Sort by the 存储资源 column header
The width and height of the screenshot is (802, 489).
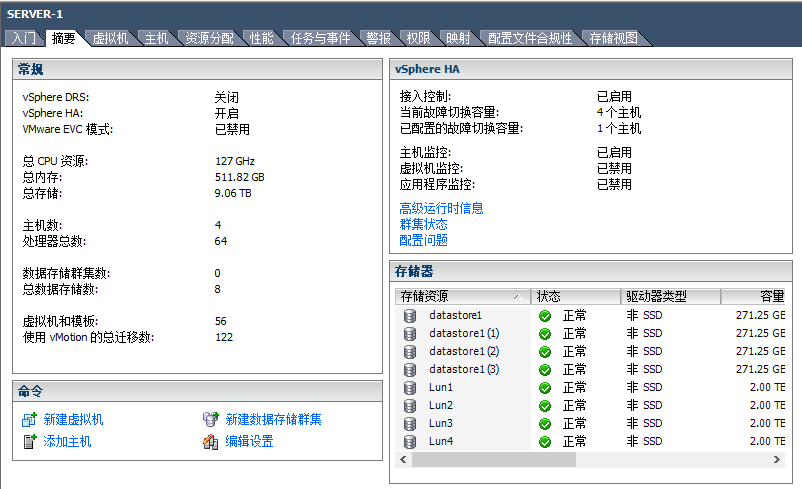pos(460,297)
